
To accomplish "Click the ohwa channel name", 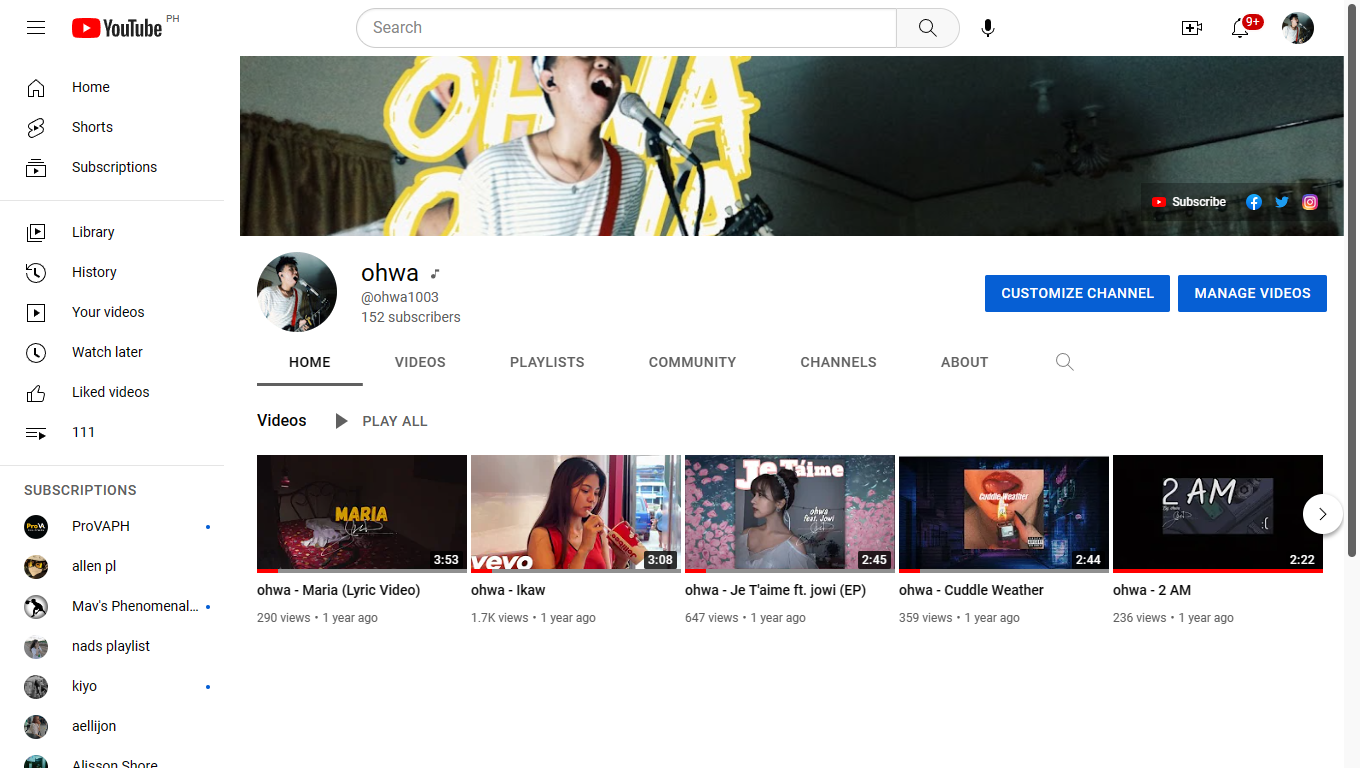I will 390,272.
